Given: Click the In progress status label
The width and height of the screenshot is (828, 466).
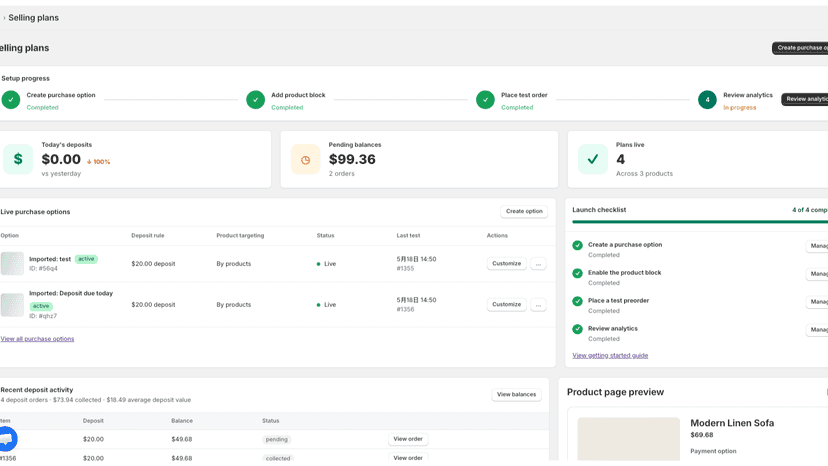Looking at the screenshot, I should (739, 108).
